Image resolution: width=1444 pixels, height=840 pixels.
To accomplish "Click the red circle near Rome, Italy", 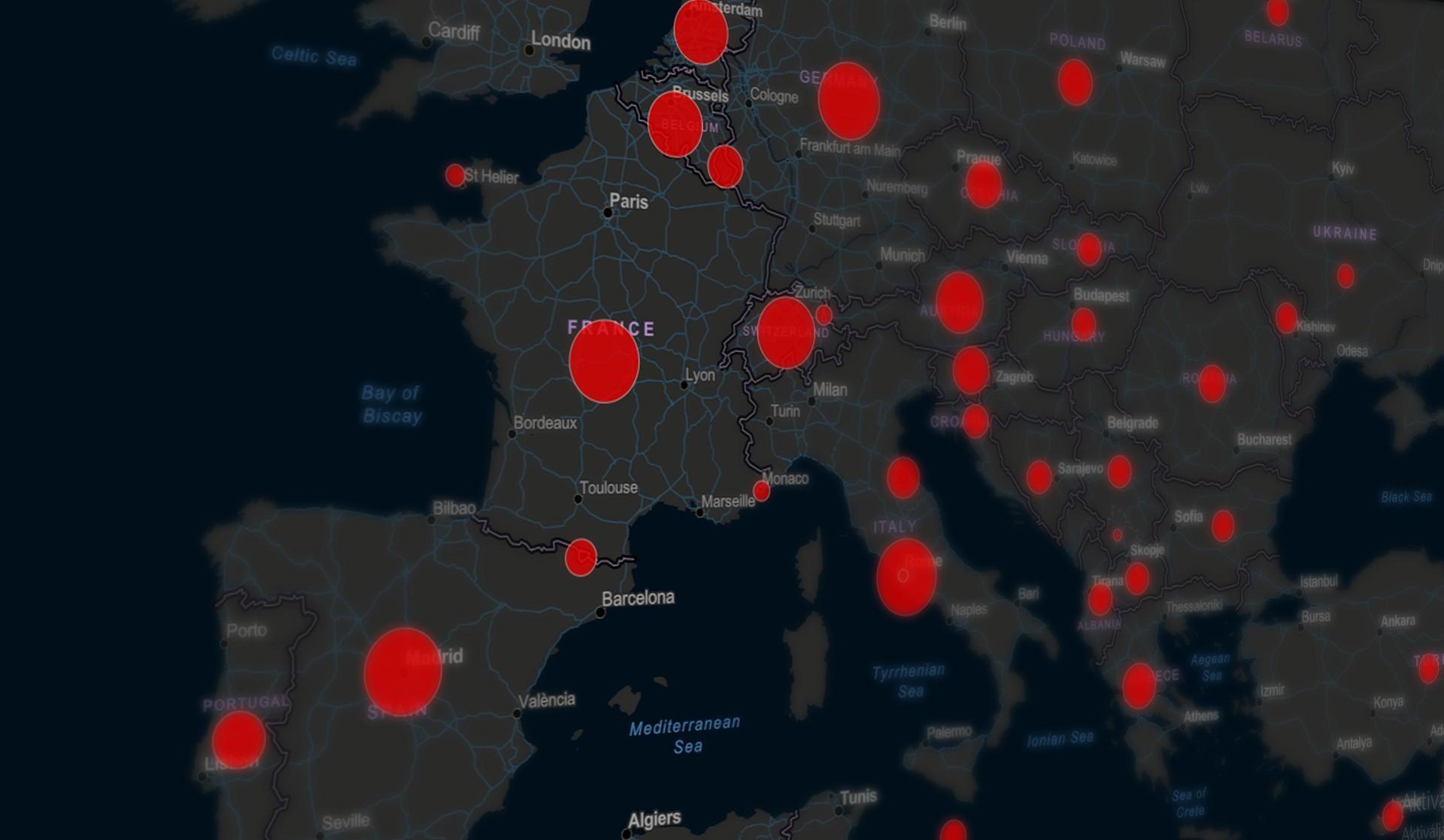I will click(906, 578).
